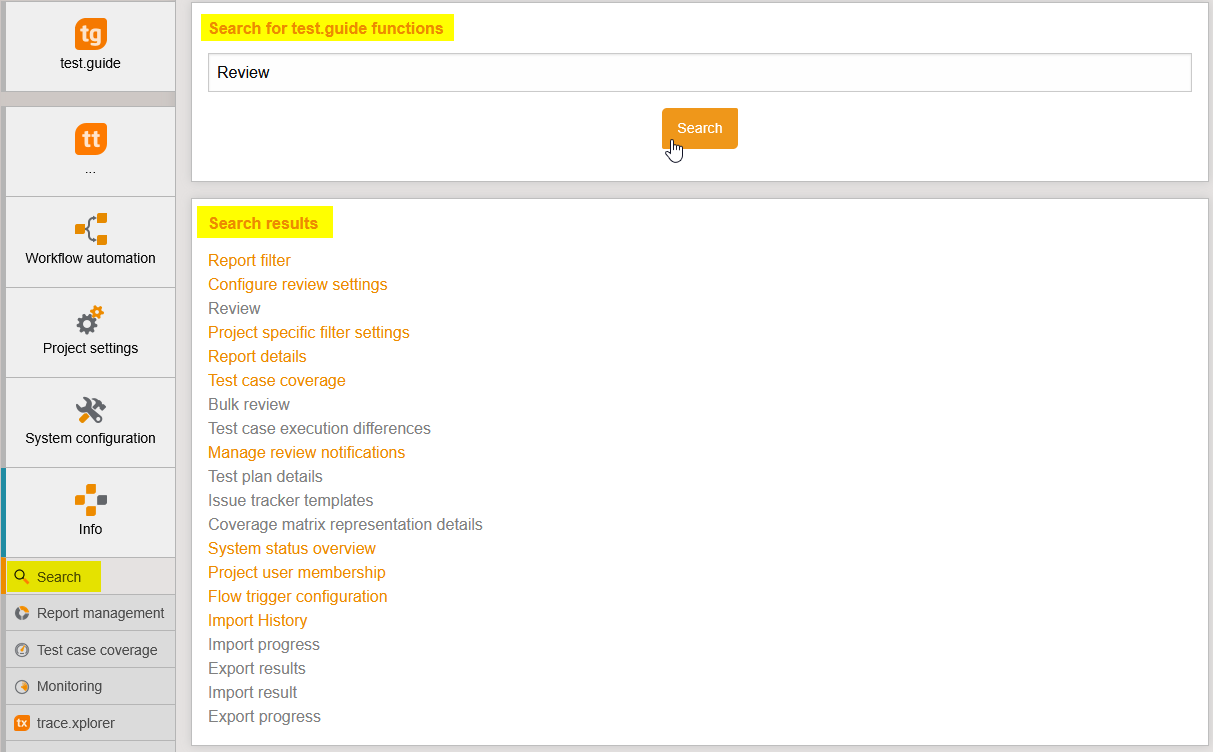Open Configure review settings
The width and height of the screenshot is (1213, 752).
tap(297, 284)
